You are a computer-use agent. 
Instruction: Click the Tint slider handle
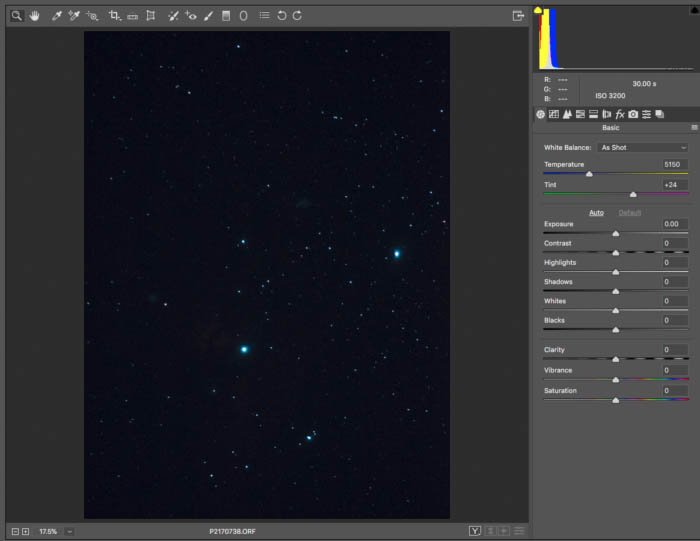(633, 194)
